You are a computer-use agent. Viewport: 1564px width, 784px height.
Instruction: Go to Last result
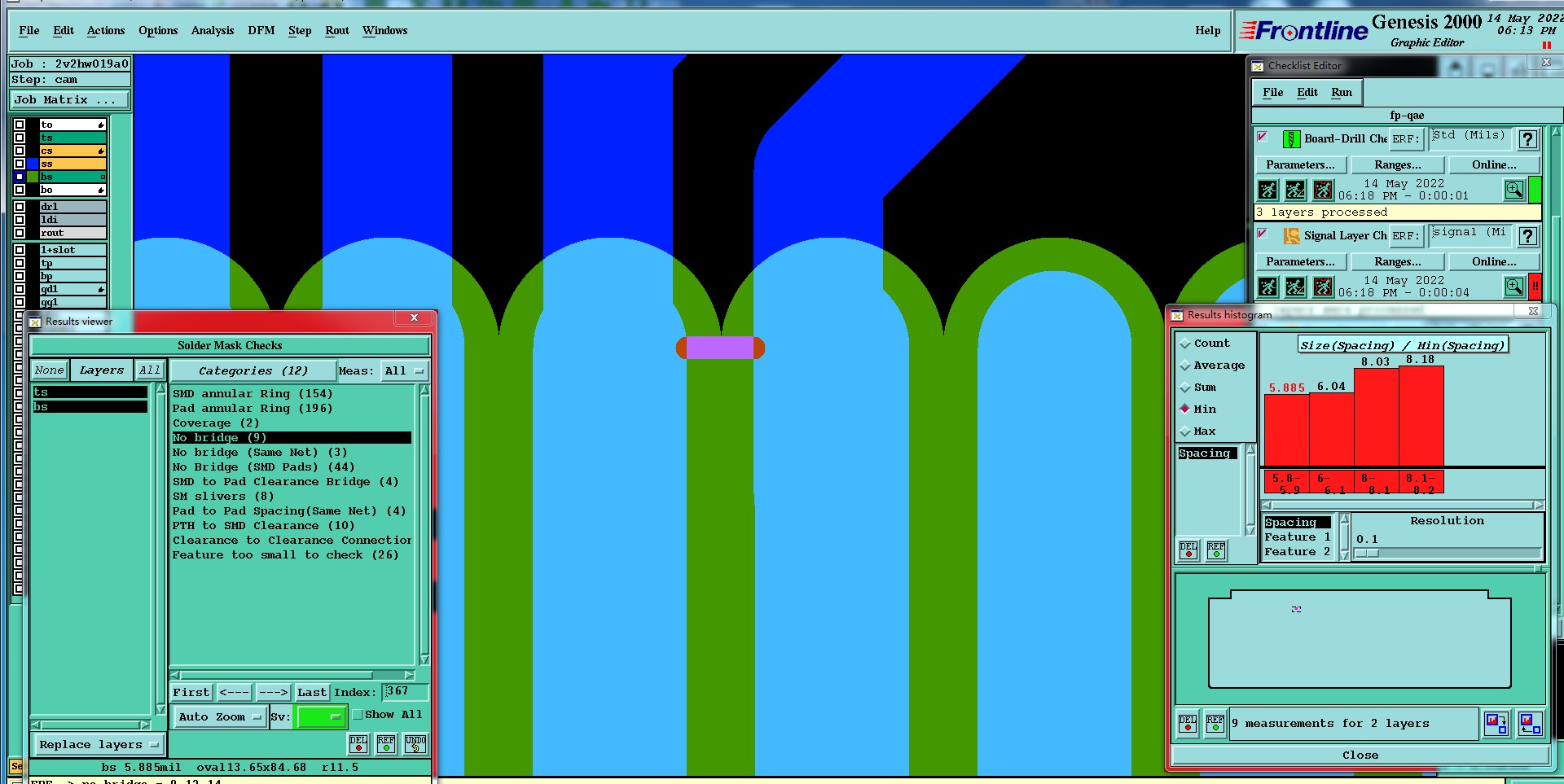coord(312,692)
